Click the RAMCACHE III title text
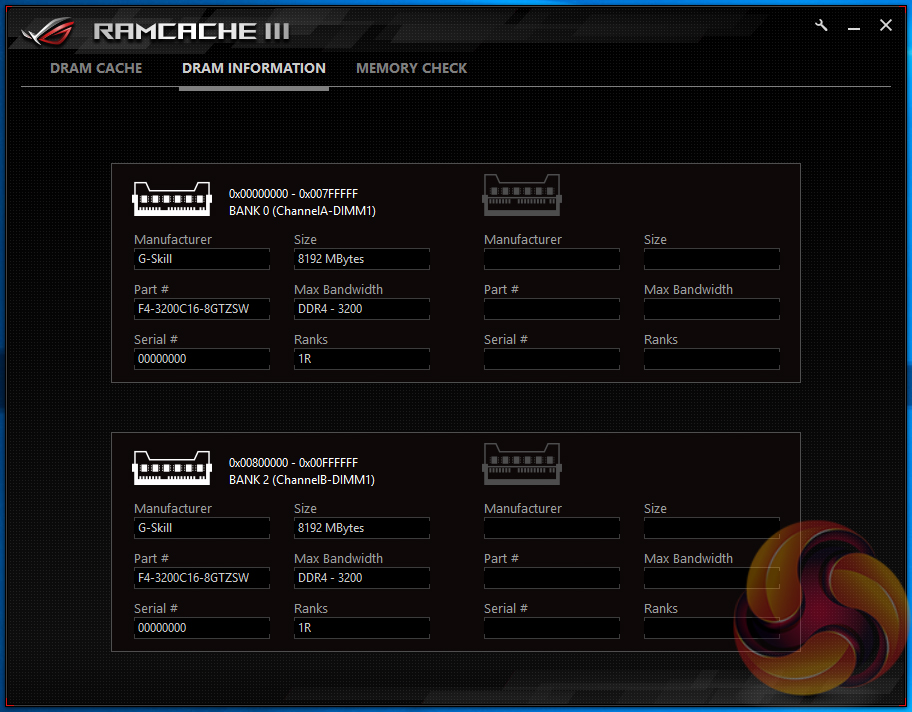 click(x=191, y=31)
